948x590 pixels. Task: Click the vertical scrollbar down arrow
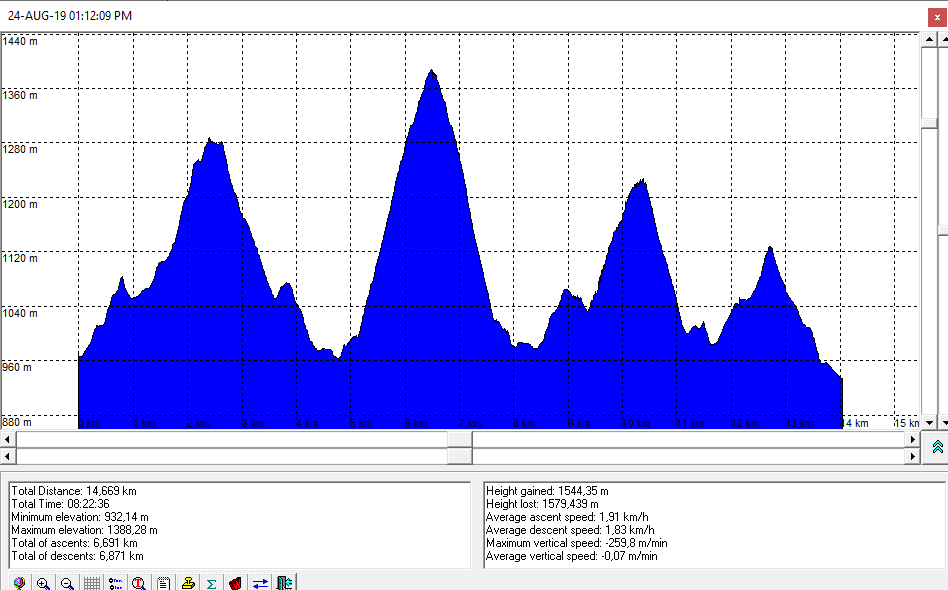point(929,422)
